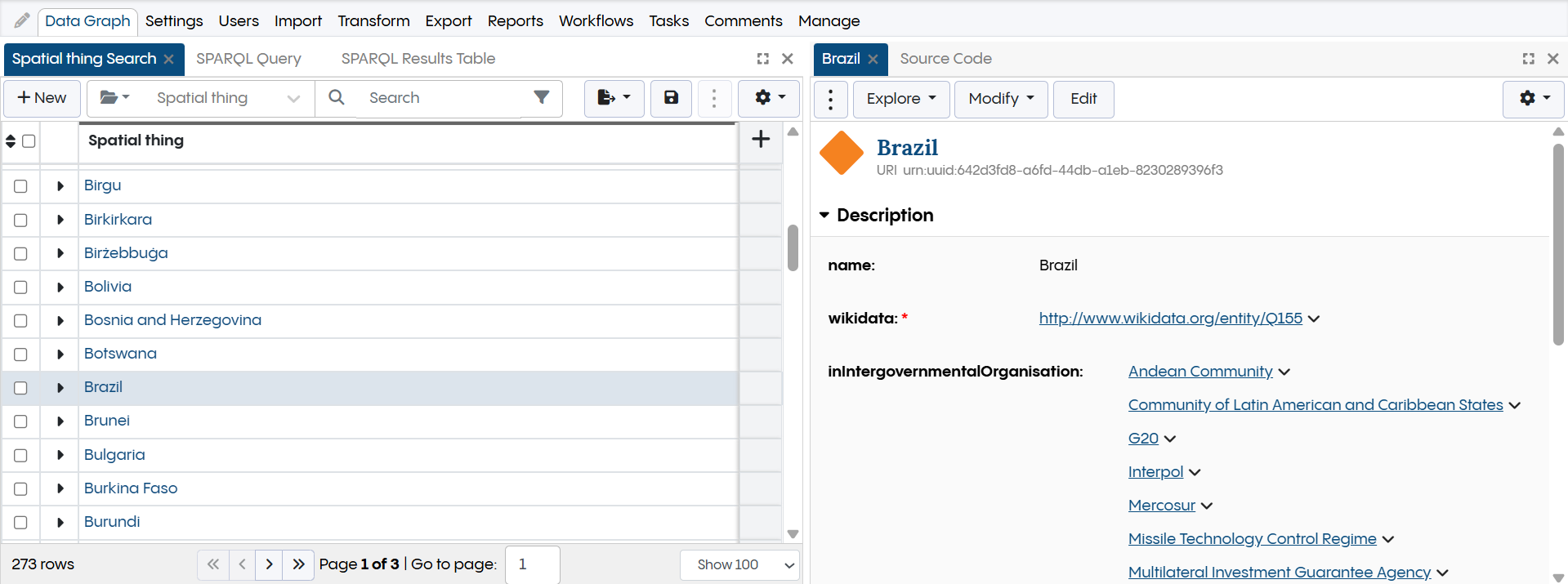This screenshot has width=1568, height=584.
Task: Open the Brazil panel gear settings
Action: pos(1533,99)
